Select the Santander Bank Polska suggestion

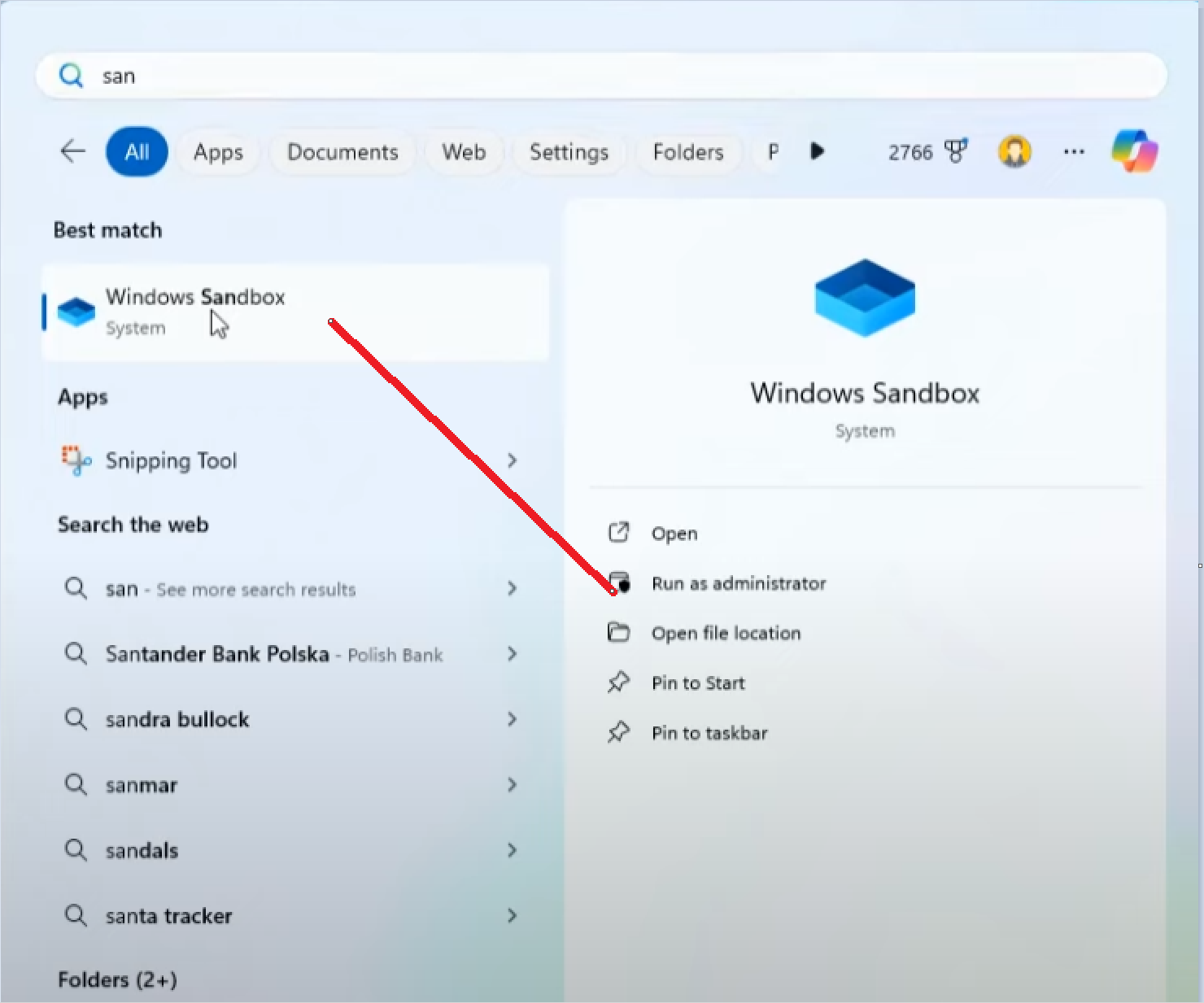(x=274, y=654)
